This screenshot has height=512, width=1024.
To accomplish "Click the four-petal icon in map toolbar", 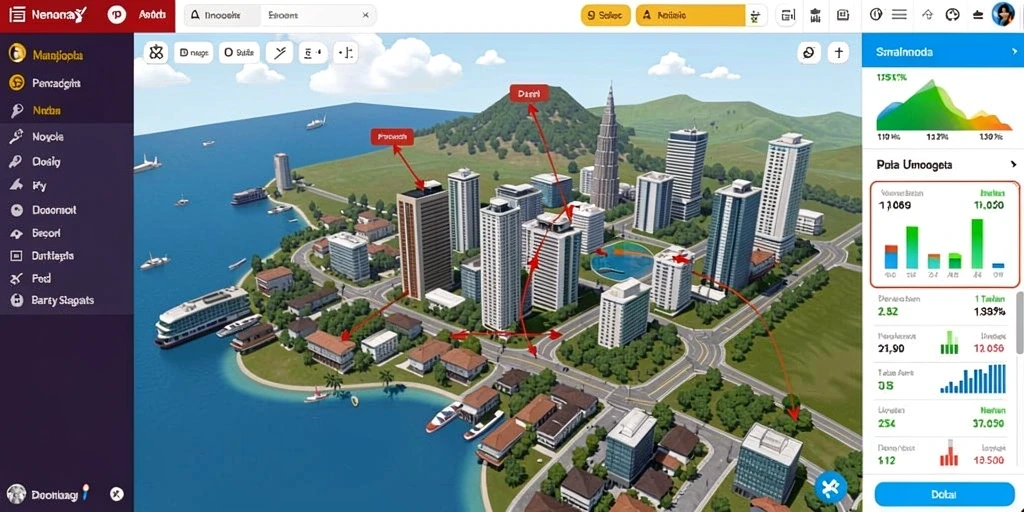I will pyautogui.click(x=155, y=52).
